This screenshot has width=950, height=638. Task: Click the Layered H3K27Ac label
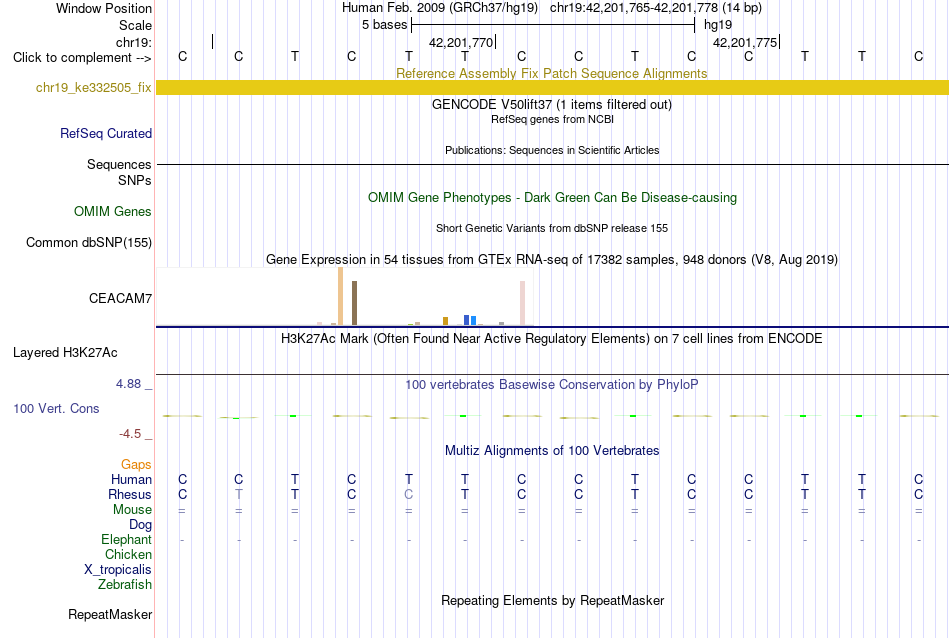click(x=65, y=353)
